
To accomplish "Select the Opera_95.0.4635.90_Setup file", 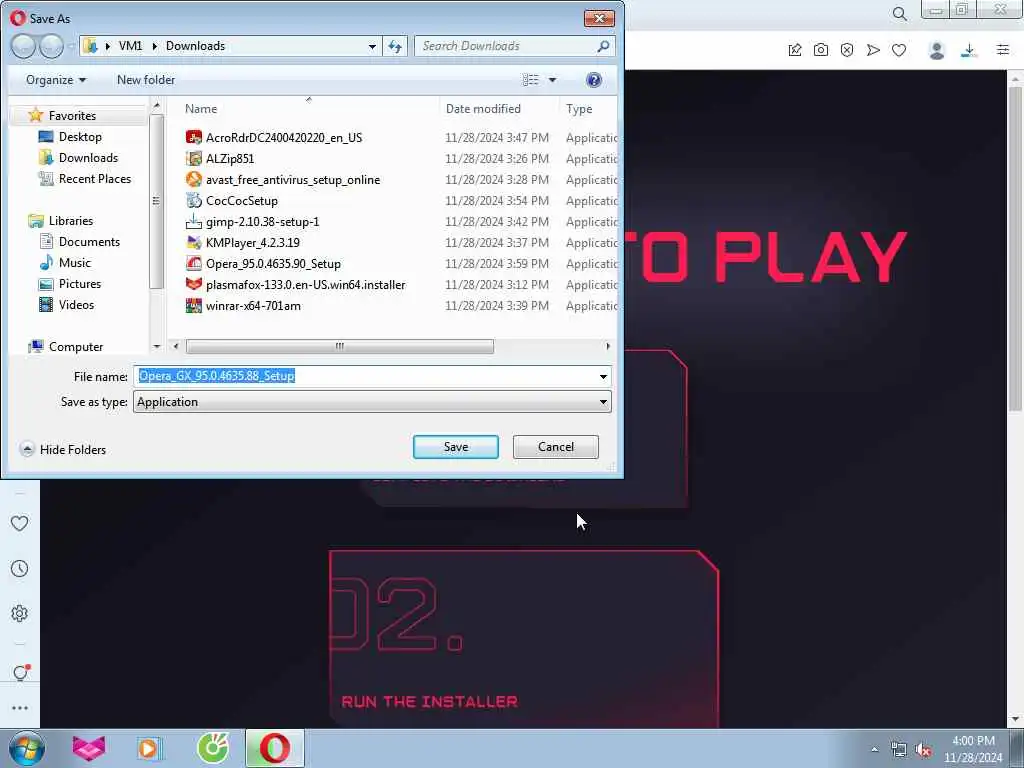I will click(273, 264).
